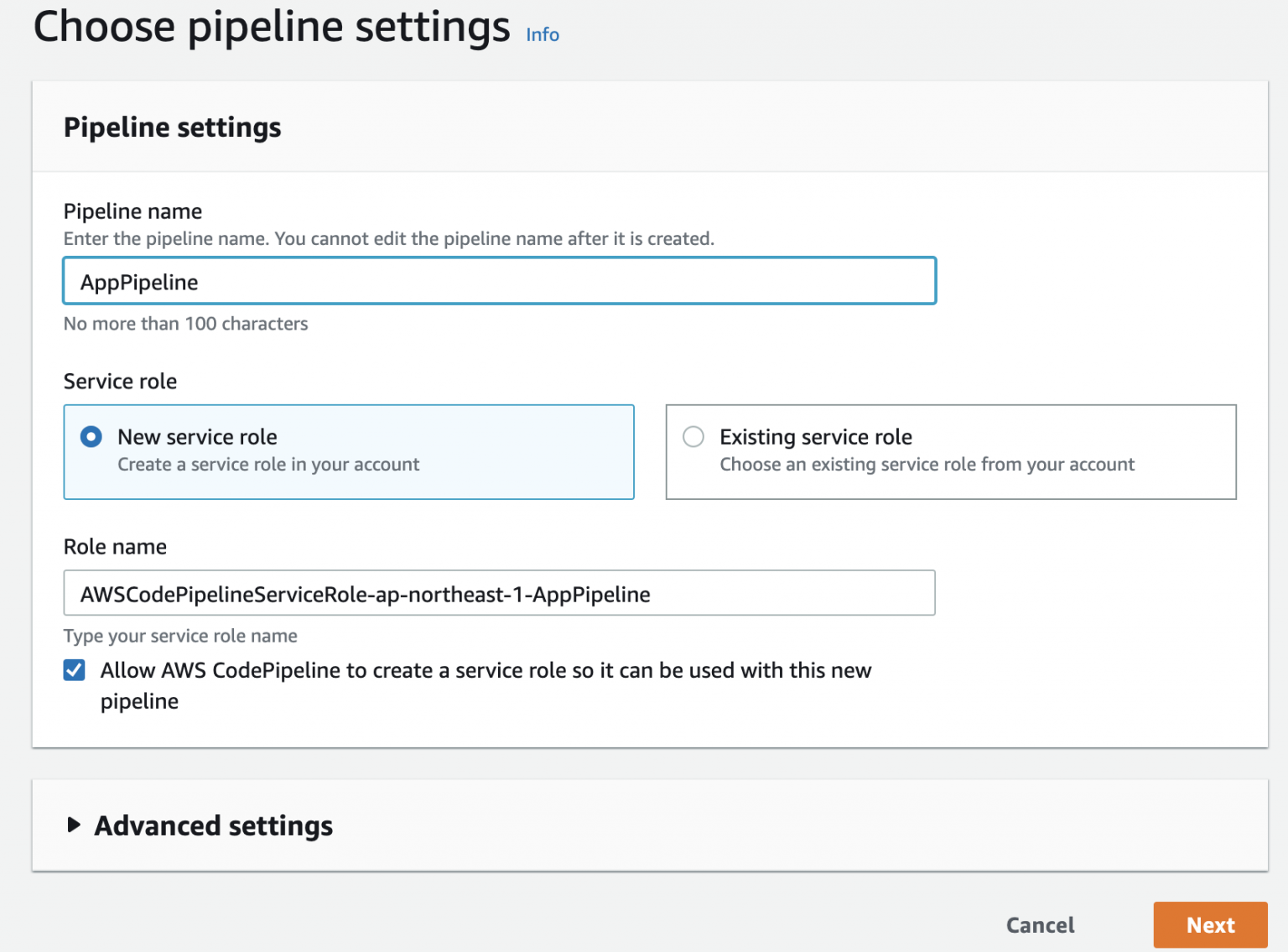Click the Pipeline settings section header
The height and width of the screenshot is (952, 1288).
pos(171,127)
